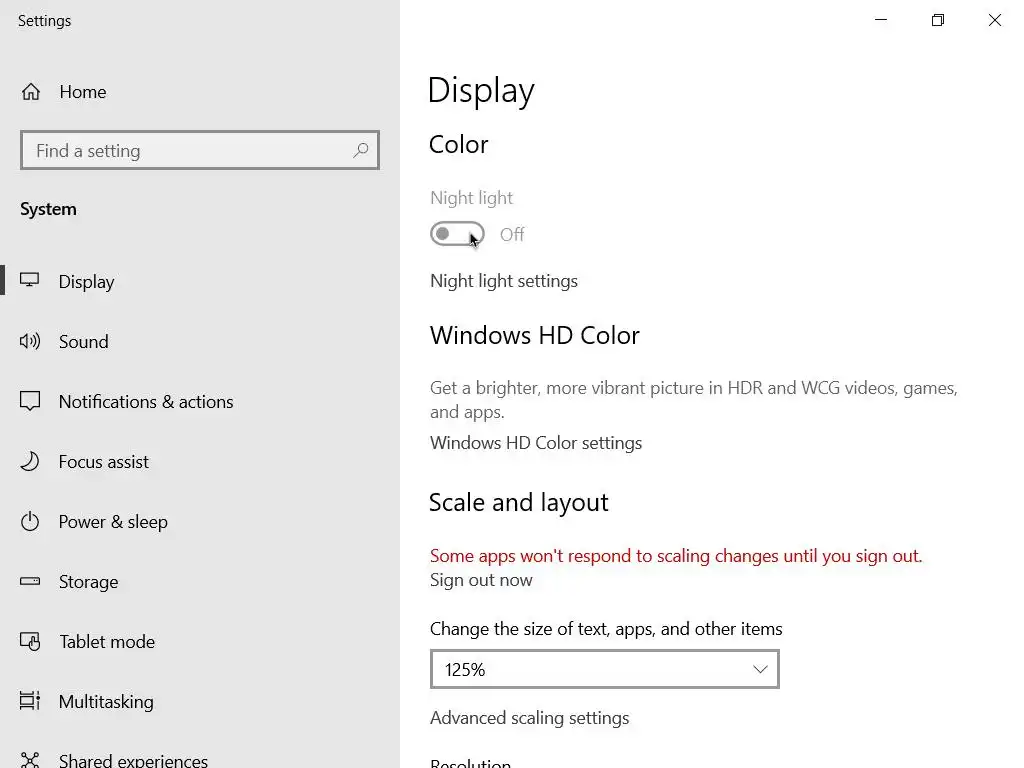Click the Home house icon

click(x=31, y=91)
